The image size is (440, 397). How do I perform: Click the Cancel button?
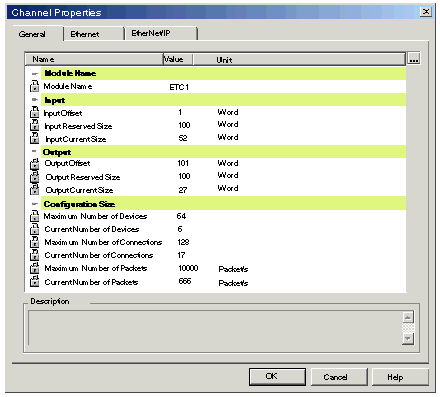[x=339, y=377]
